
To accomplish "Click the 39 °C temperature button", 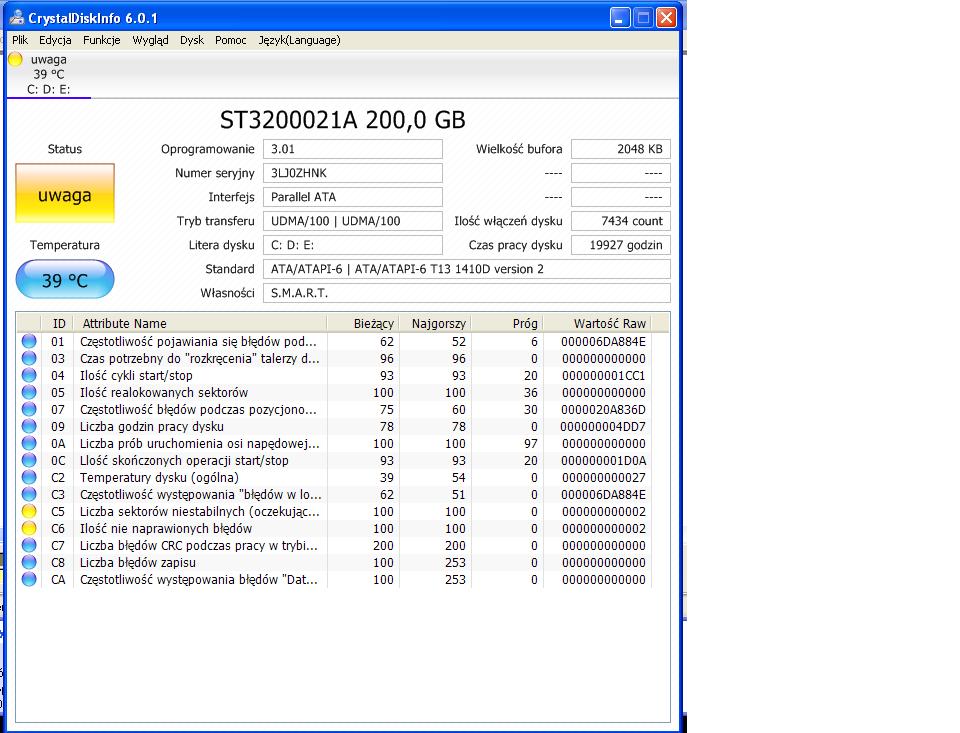I will (65, 279).
